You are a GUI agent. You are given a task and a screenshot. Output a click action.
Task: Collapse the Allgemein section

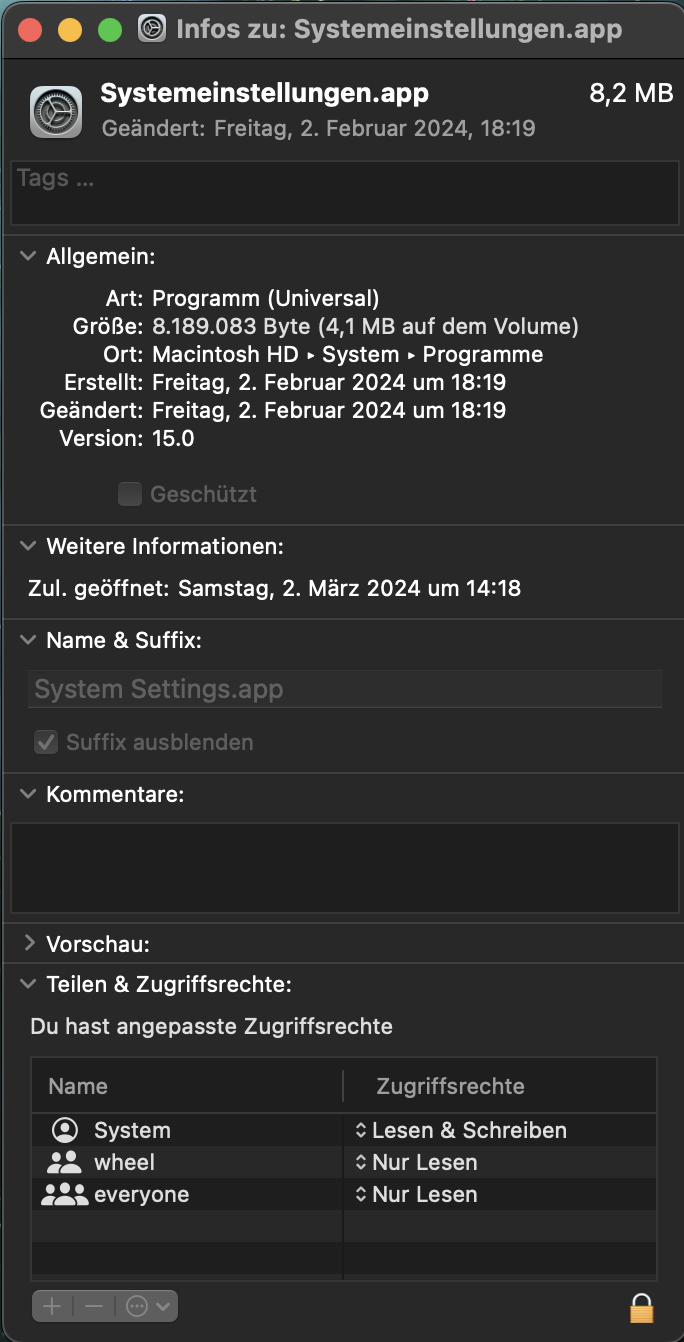click(28, 257)
